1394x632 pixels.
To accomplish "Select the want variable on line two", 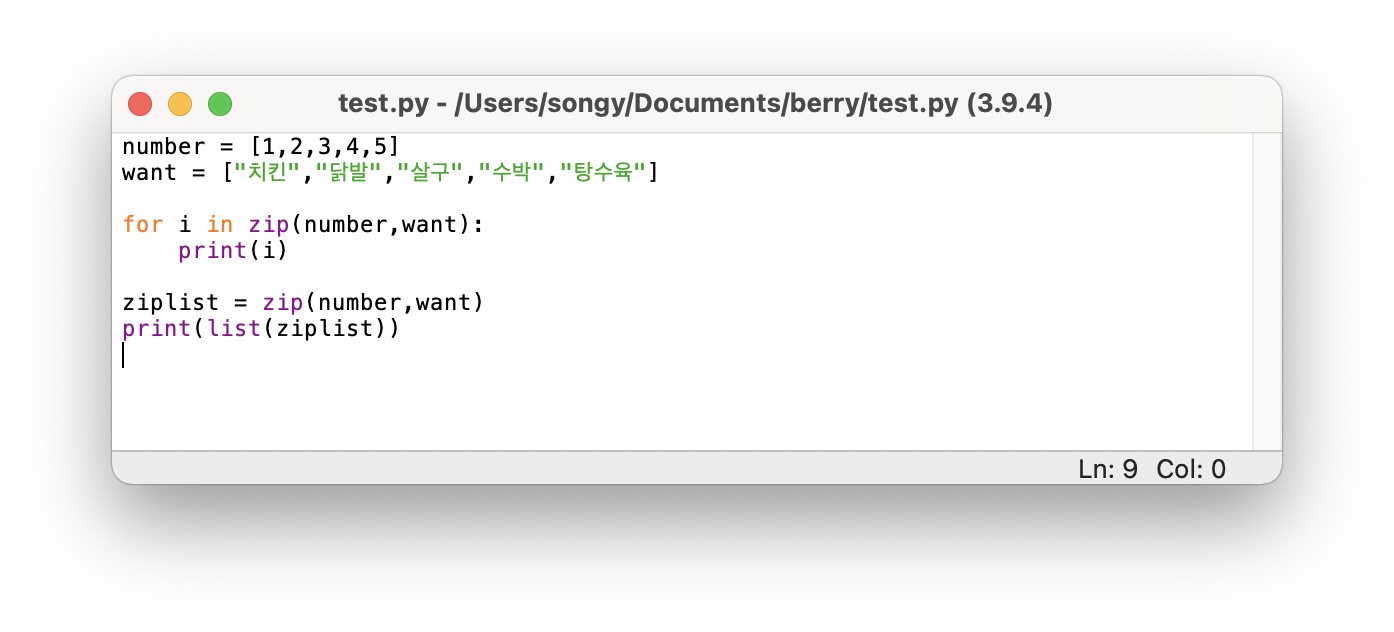I will 148,172.
